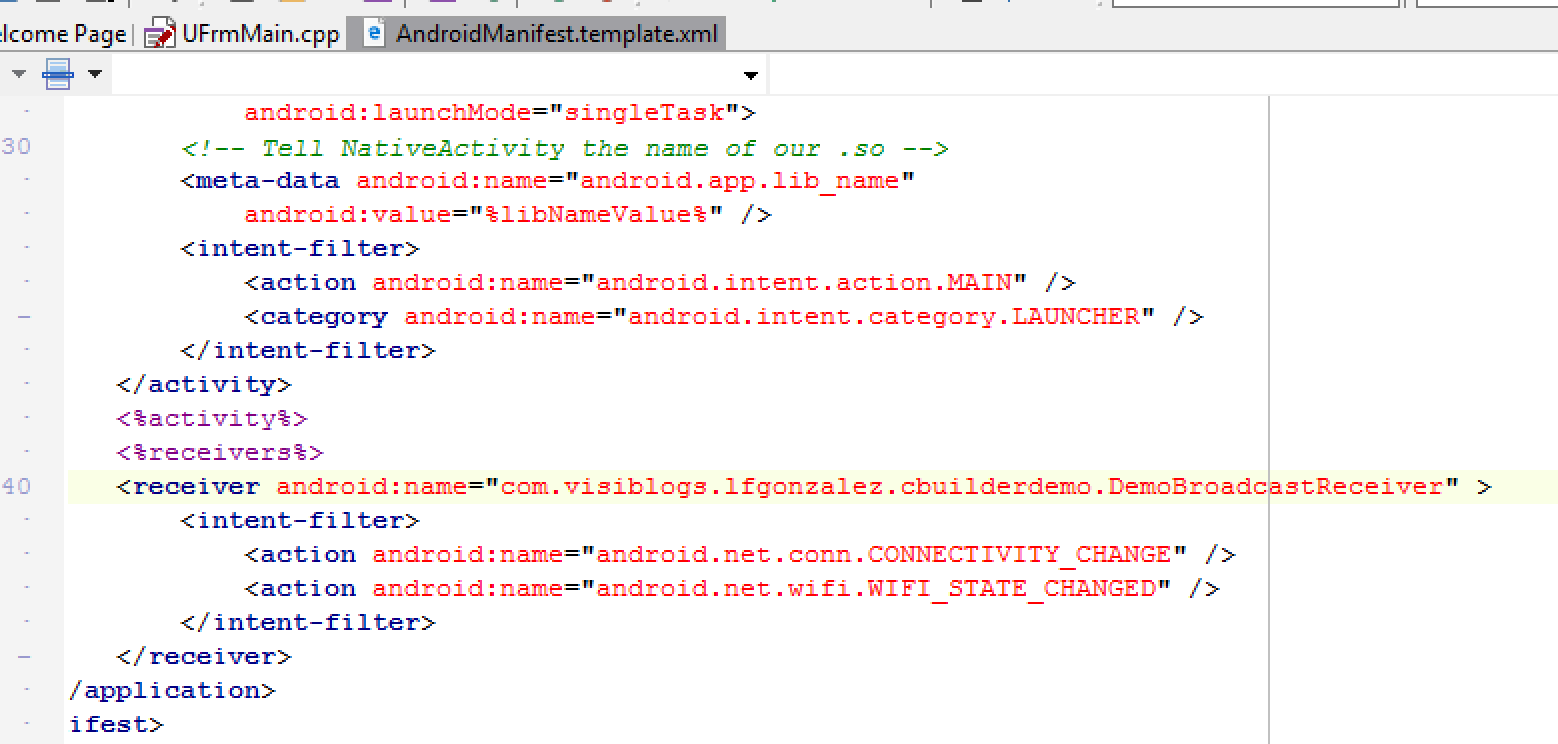Screen dimensions: 1558x744
Task: Click the ifest> closing tag line
Action: (x=116, y=725)
